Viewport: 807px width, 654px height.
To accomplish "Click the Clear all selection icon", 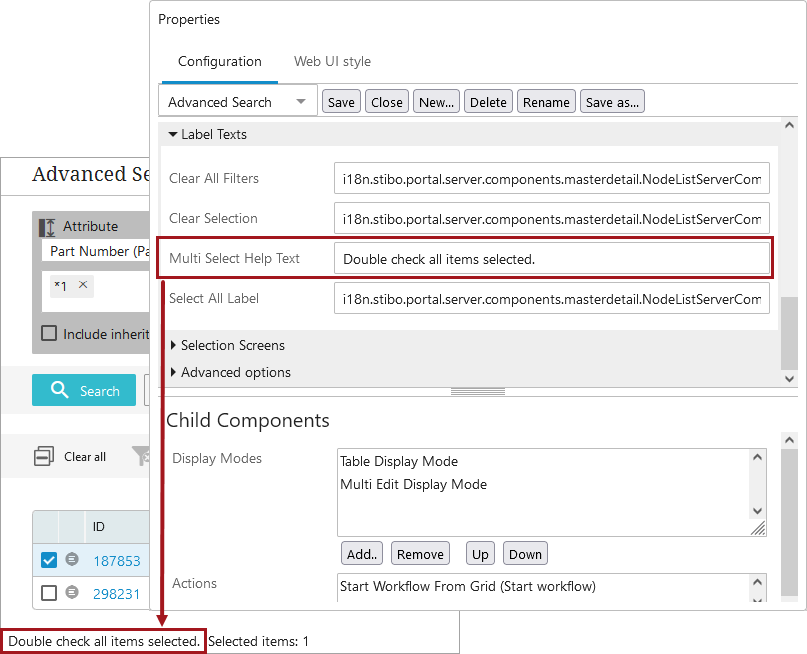I will click(44, 456).
